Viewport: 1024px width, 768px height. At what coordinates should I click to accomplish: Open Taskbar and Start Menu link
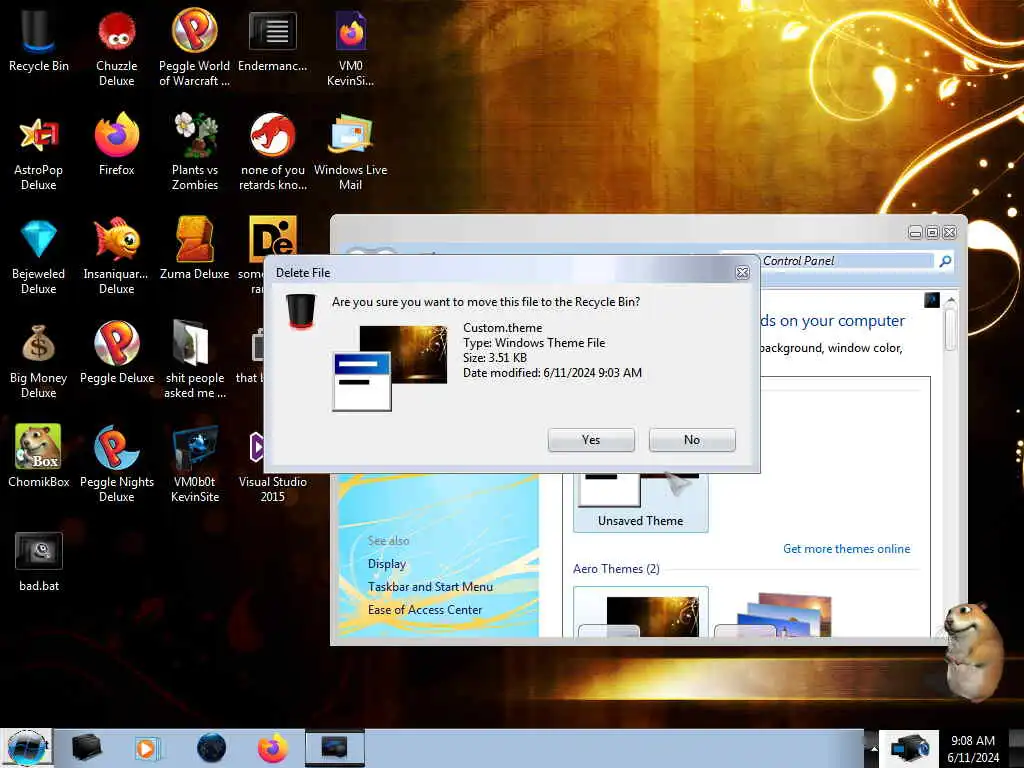(430, 586)
